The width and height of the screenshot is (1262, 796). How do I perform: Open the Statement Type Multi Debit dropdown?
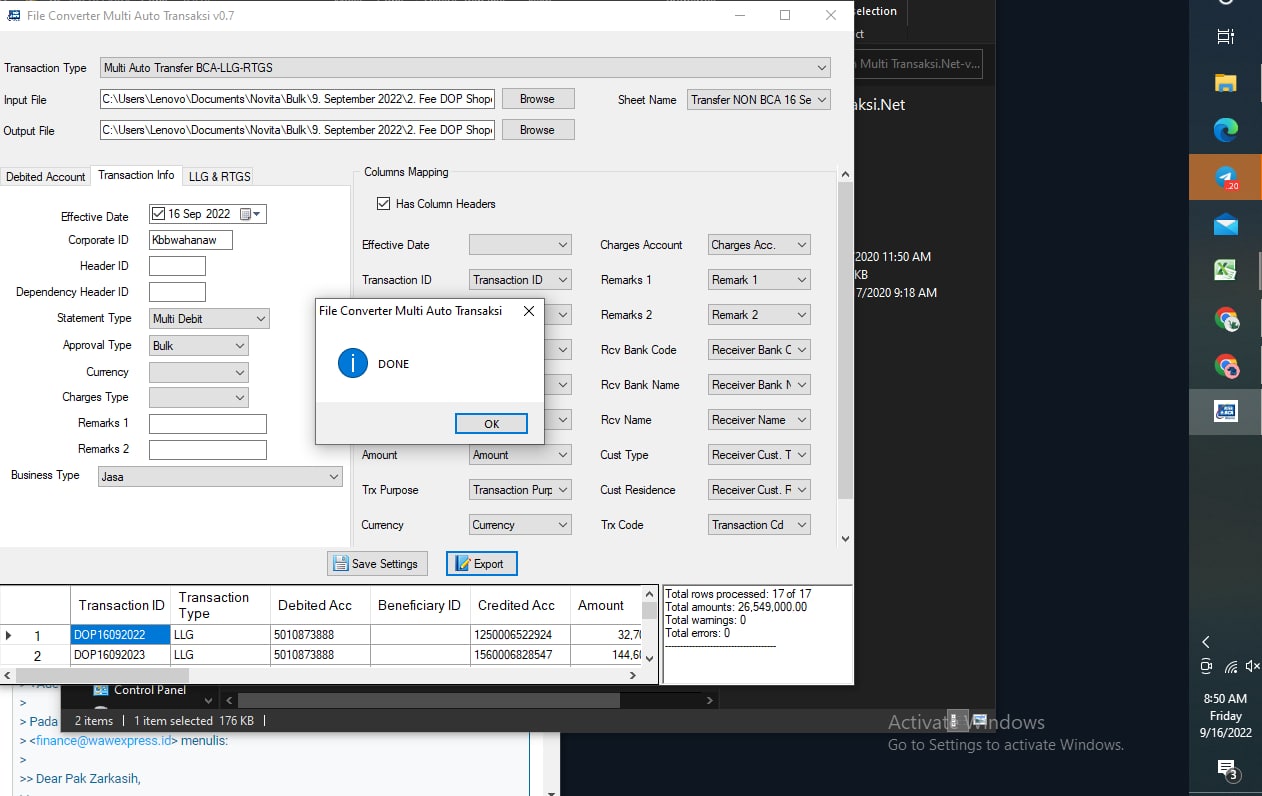209,319
